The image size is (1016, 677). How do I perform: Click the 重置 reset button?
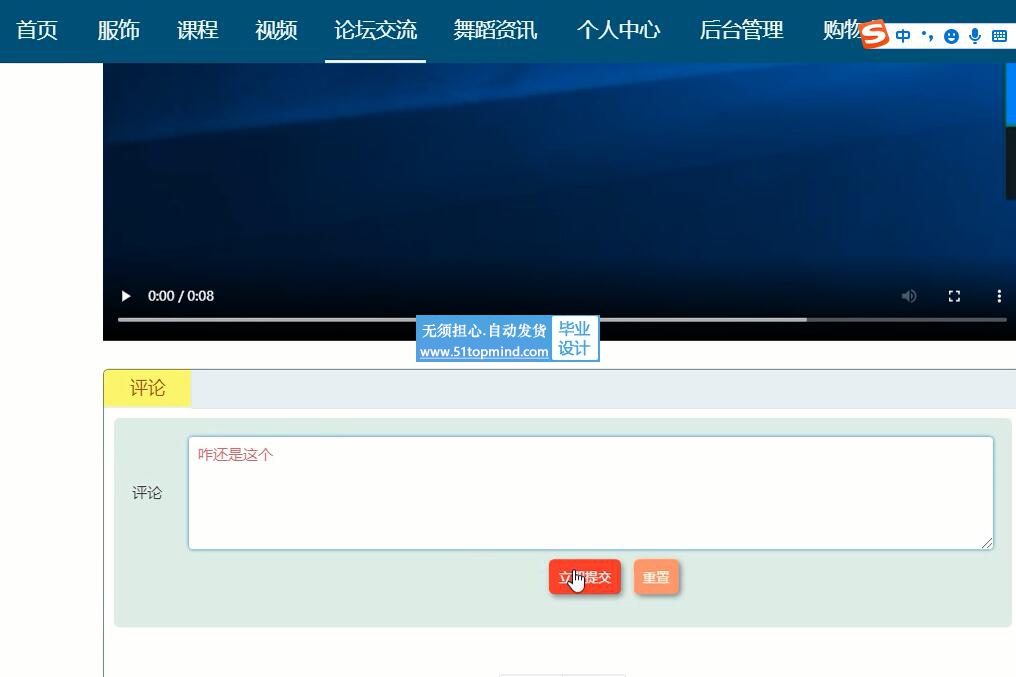656,577
